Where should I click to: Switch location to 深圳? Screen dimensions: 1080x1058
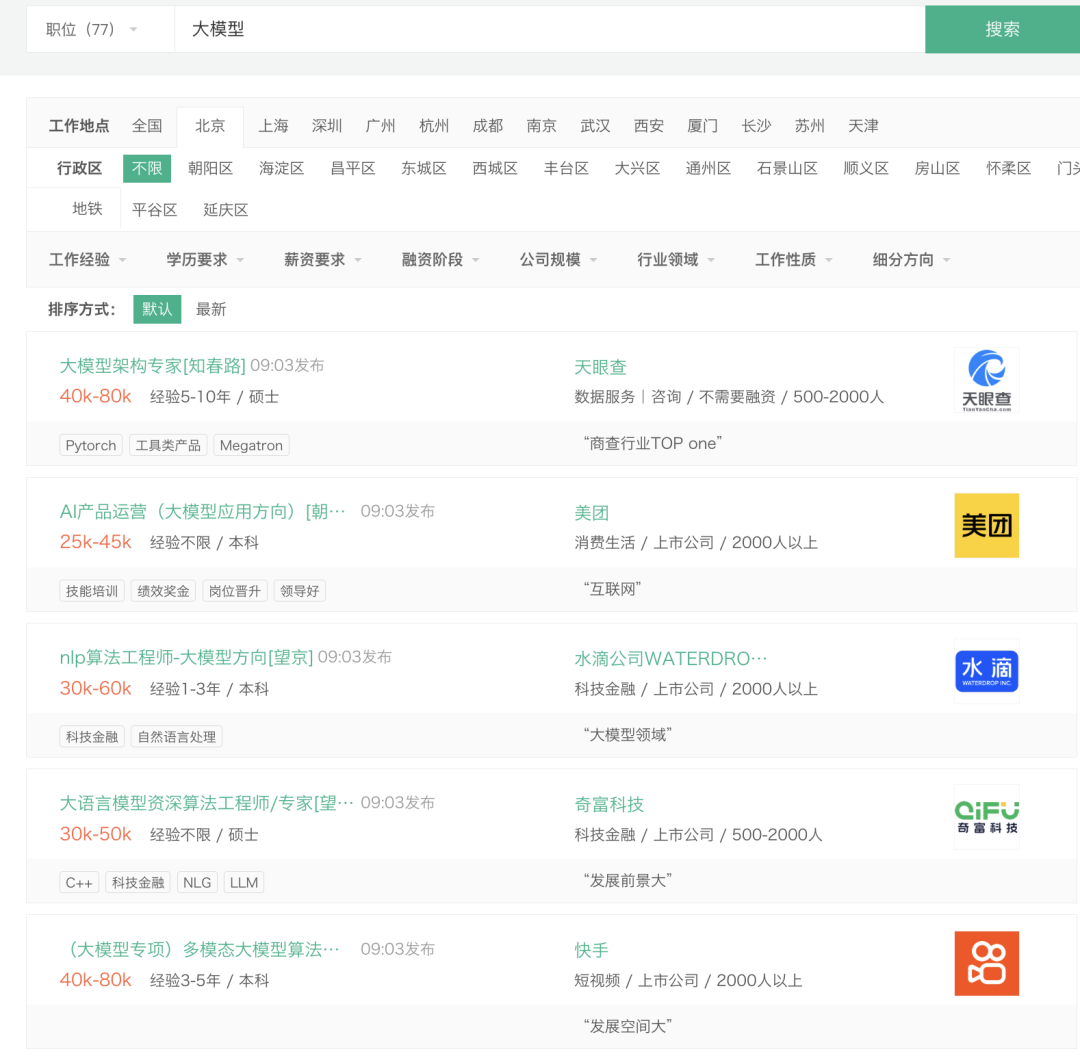pos(326,126)
